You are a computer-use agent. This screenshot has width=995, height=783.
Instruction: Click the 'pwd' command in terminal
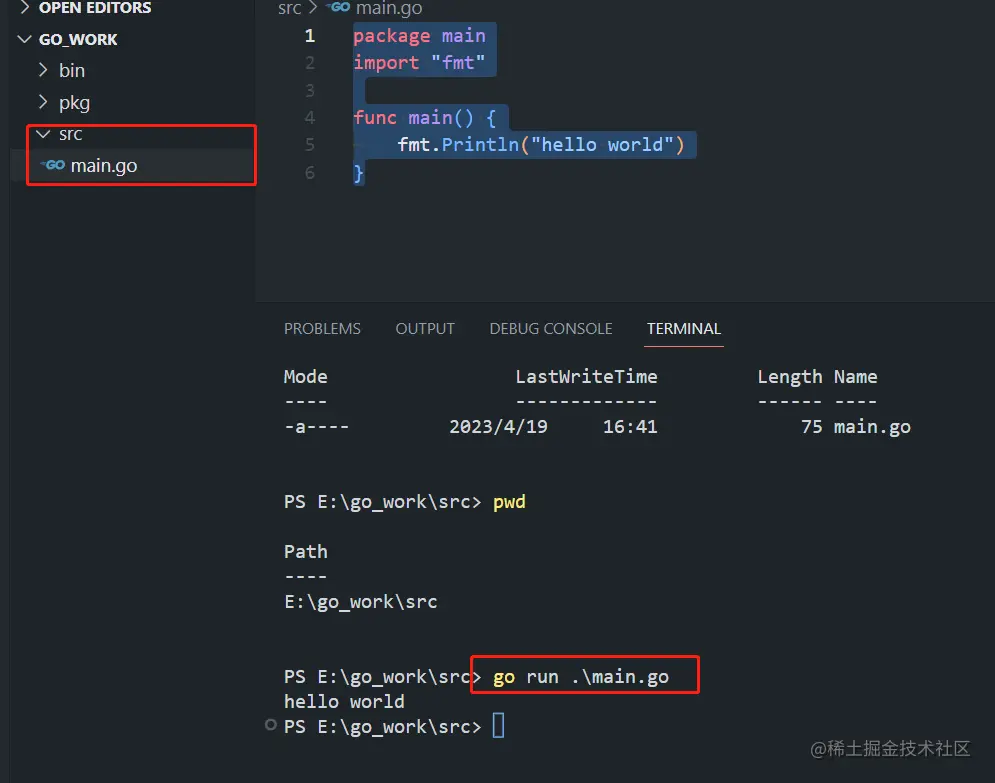[x=510, y=502]
